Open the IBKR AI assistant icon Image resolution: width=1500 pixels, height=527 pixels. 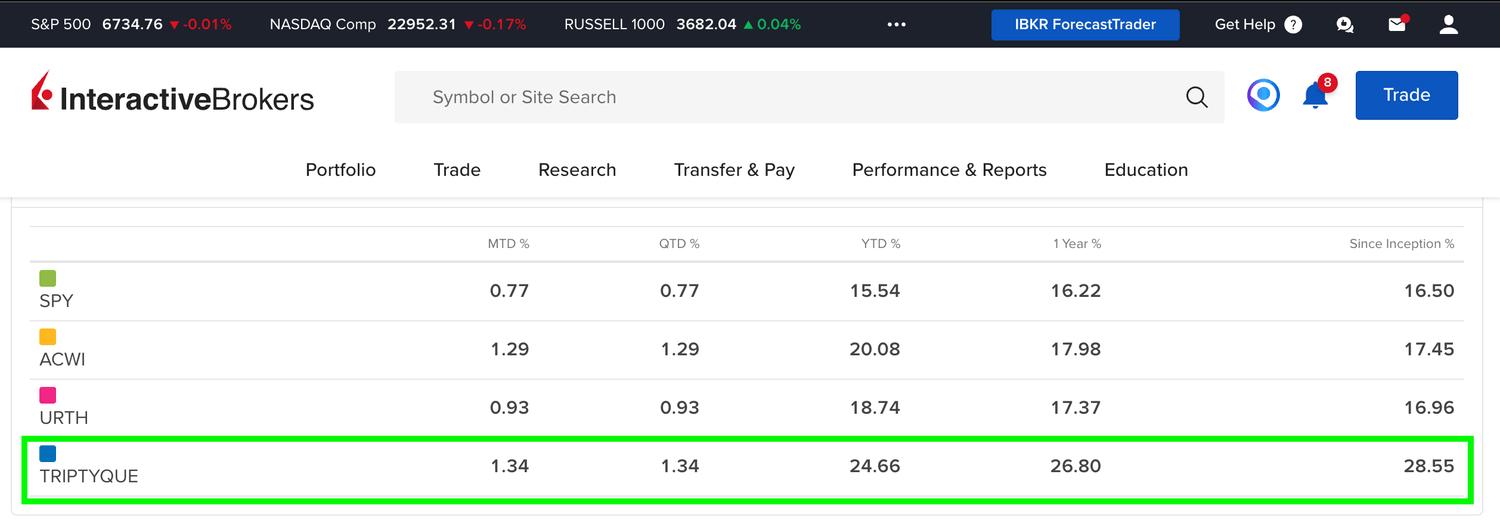[1263, 96]
